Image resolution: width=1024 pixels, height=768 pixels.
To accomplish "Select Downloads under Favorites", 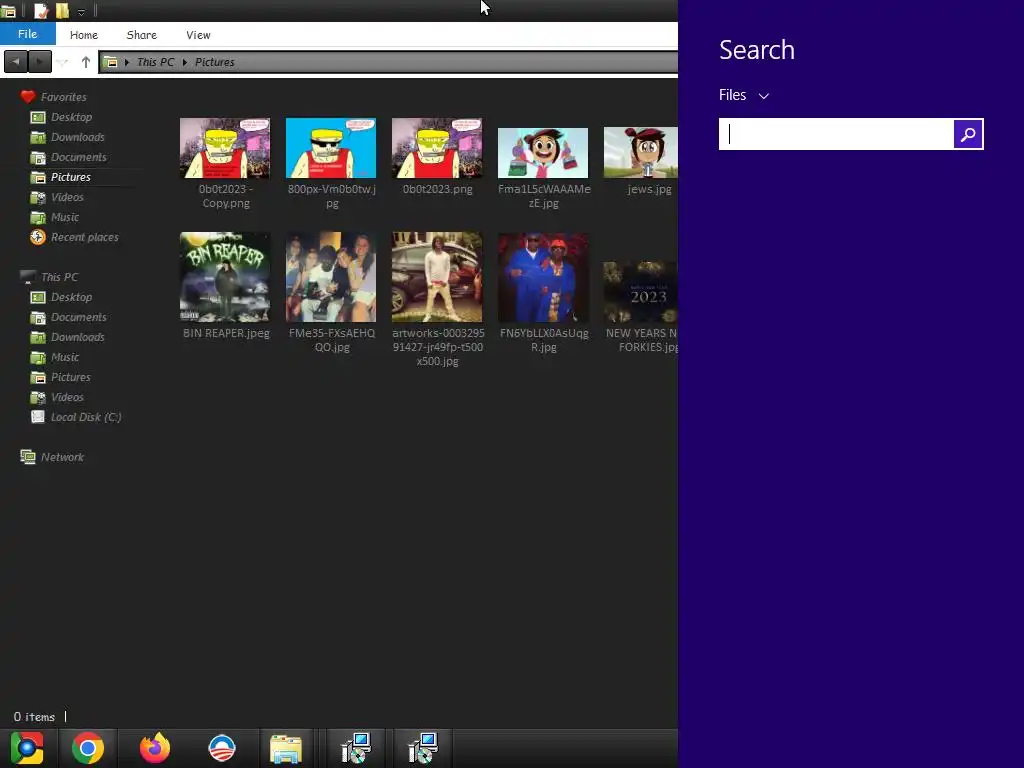I will click(77, 137).
